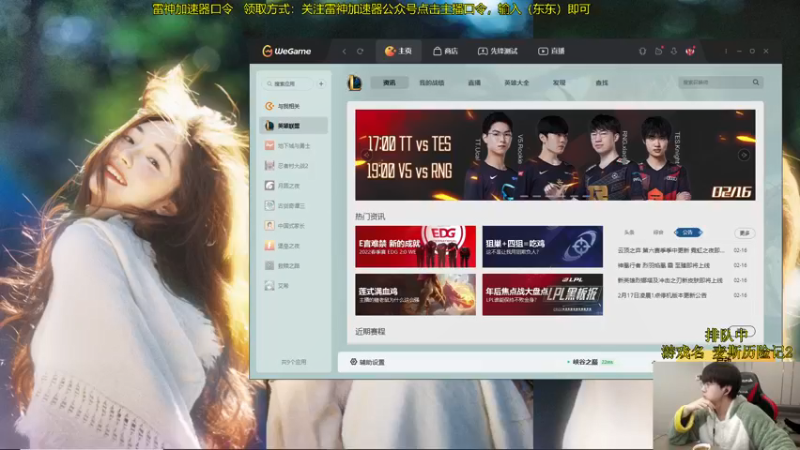This screenshot has width=800, height=450.
Task: Select 月圆之夜 in the sidebar
Action: (x=293, y=186)
